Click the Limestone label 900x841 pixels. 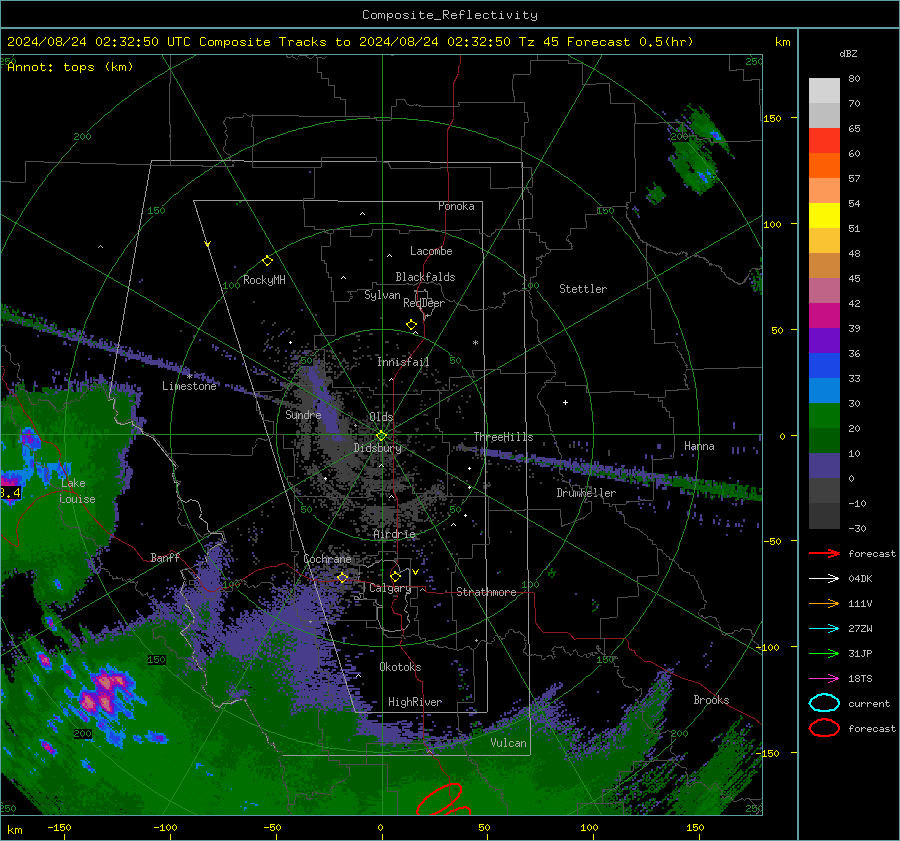click(189, 386)
